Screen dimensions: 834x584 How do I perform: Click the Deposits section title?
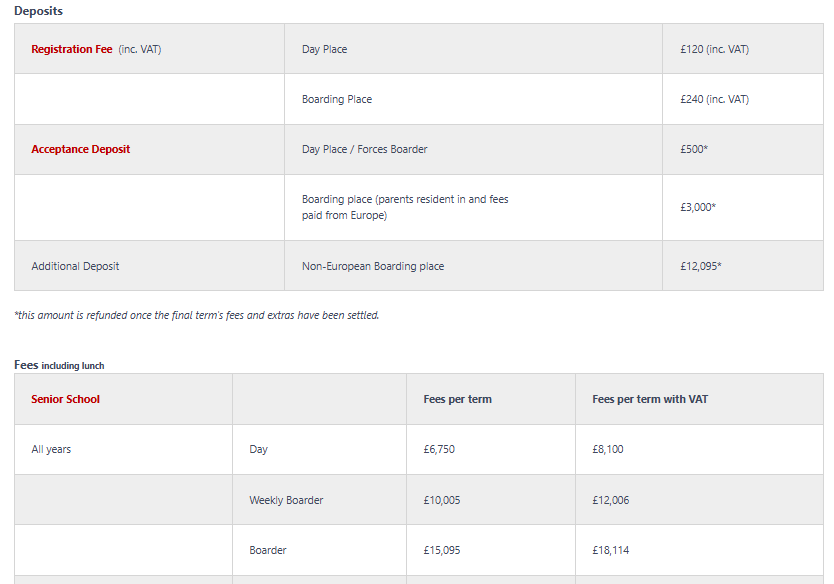pyautogui.click(x=38, y=11)
